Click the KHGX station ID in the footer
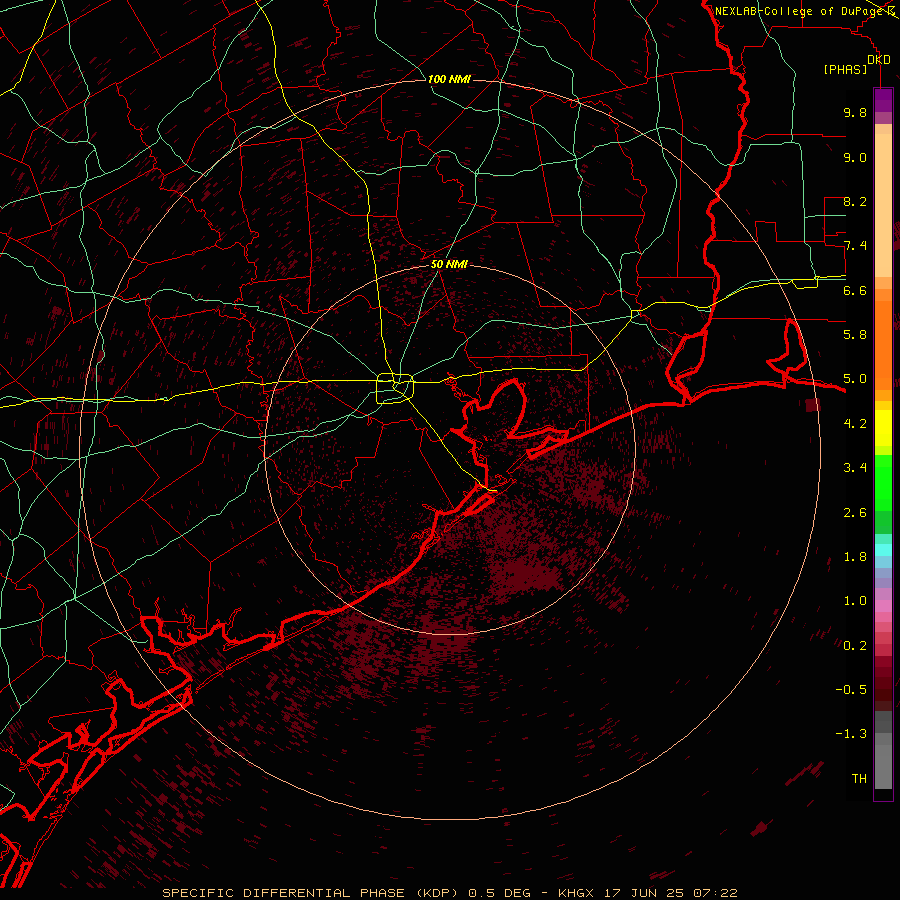The width and height of the screenshot is (900, 900). [x=575, y=893]
